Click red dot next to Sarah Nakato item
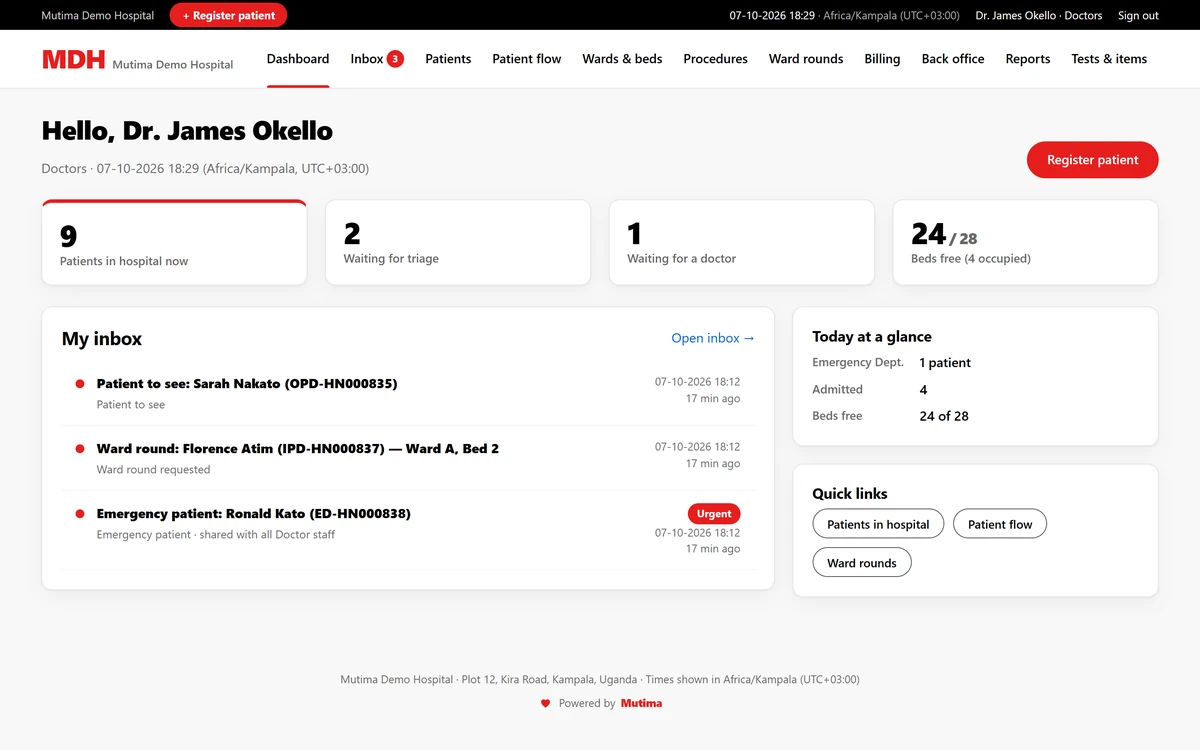 tap(80, 384)
